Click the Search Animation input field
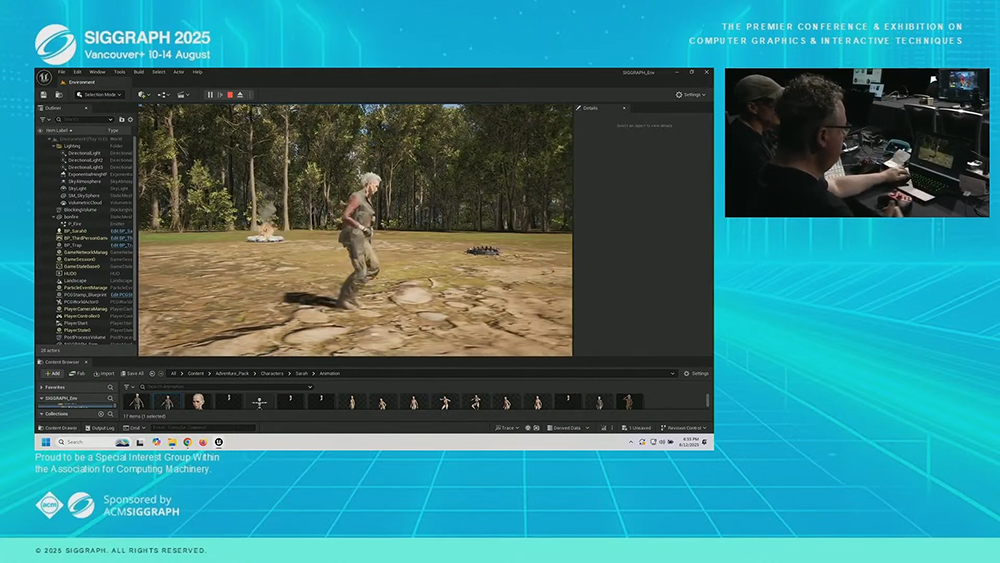Image resolution: width=1000 pixels, height=563 pixels. (226, 387)
